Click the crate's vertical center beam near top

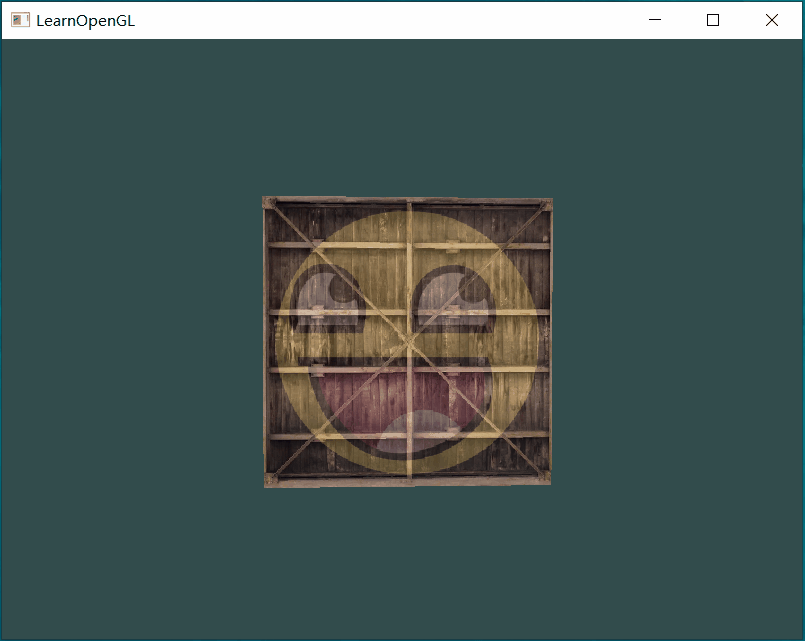click(408, 222)
